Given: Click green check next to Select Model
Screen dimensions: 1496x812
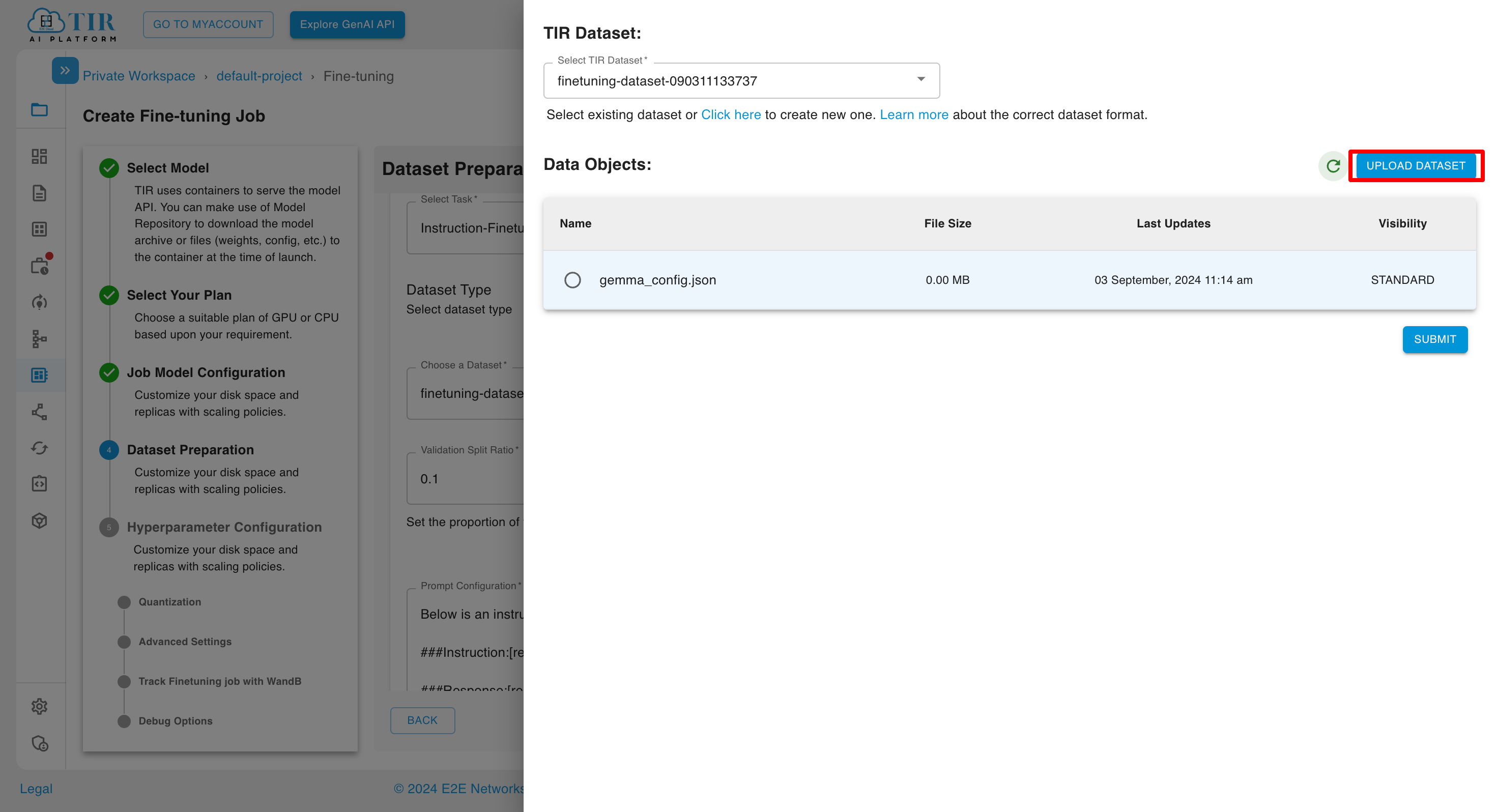Looking at the screenshot, I should tap(108, 168).
